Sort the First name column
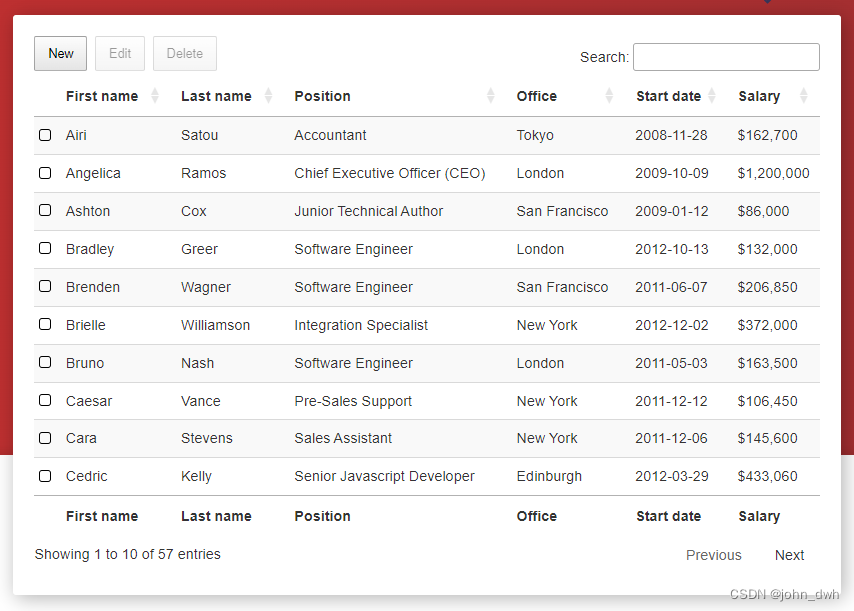Image resolution: width=854 pixels, height=611 pixels. tap(102, 96)
